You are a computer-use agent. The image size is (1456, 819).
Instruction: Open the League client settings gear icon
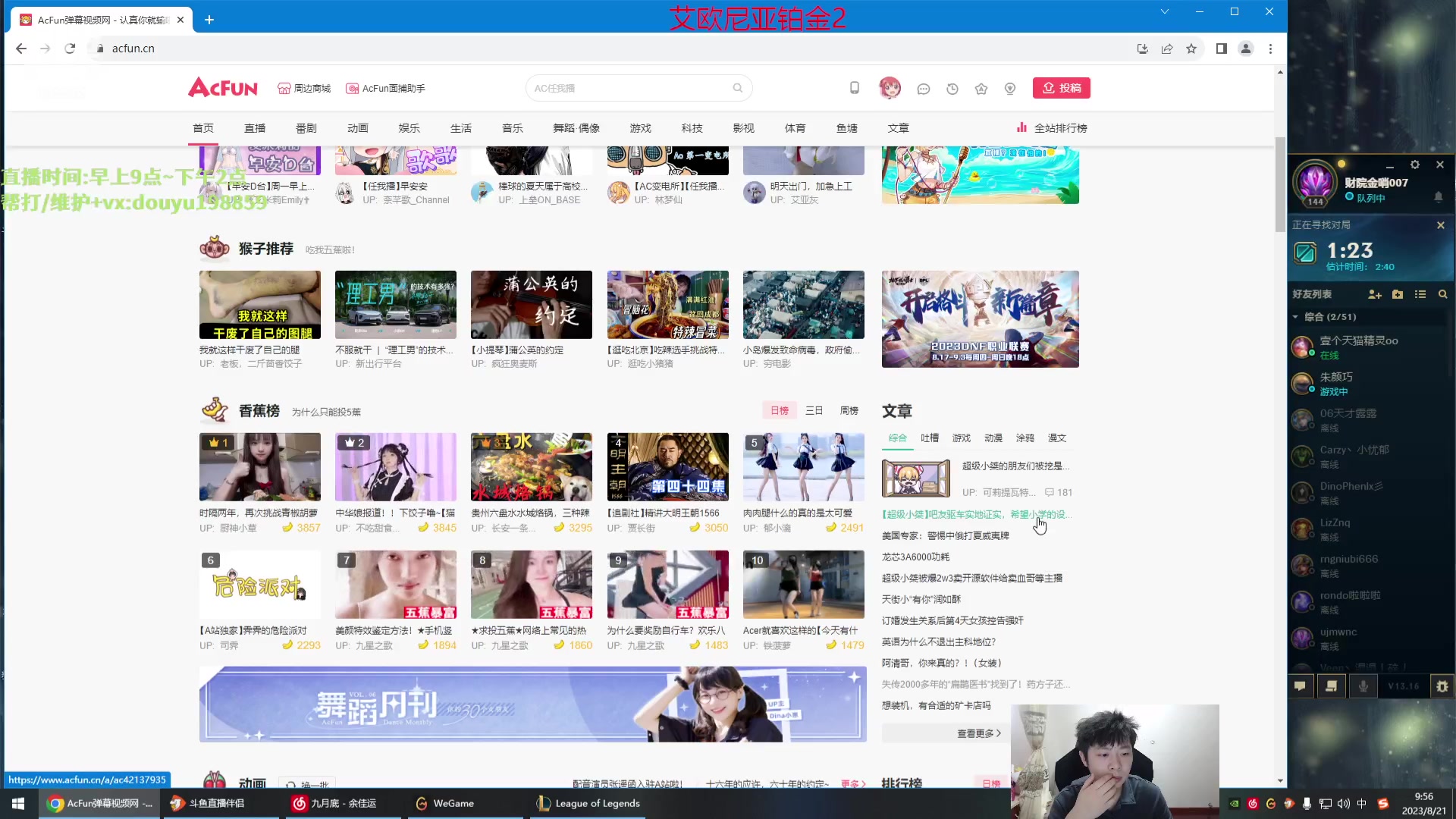point(1415,164)
